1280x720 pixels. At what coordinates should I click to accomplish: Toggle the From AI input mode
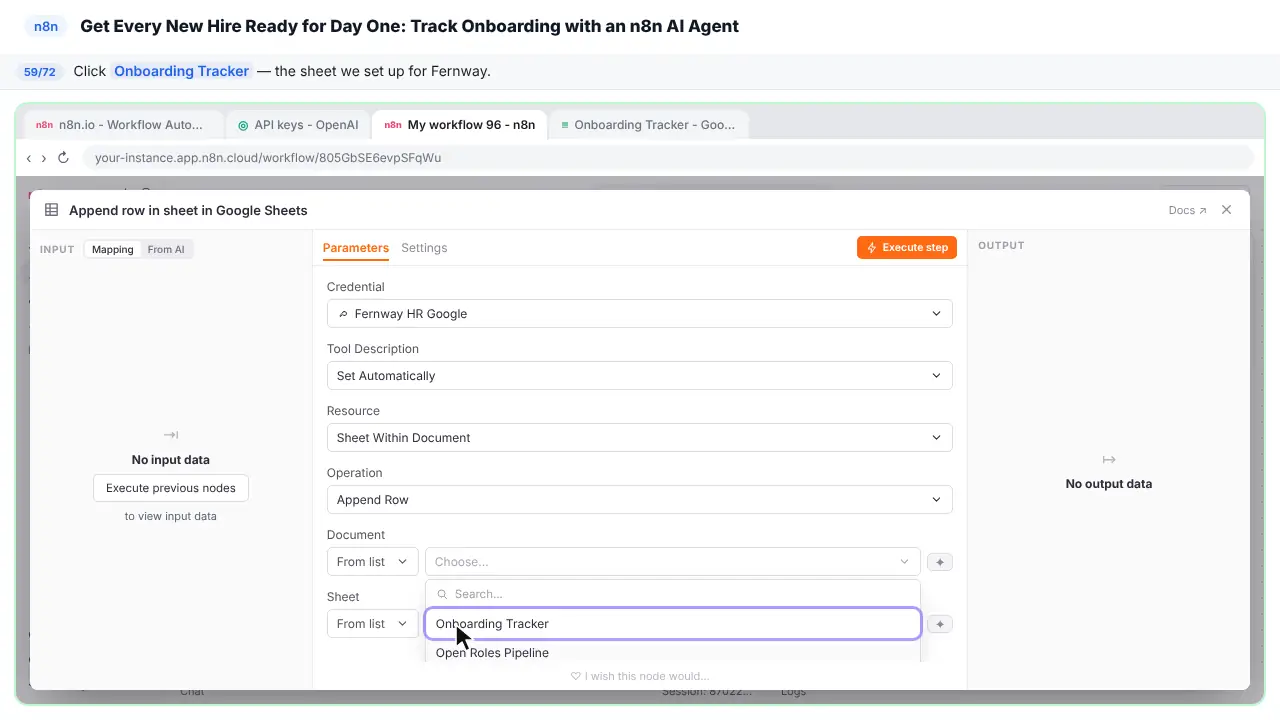[x=166, y=249]
